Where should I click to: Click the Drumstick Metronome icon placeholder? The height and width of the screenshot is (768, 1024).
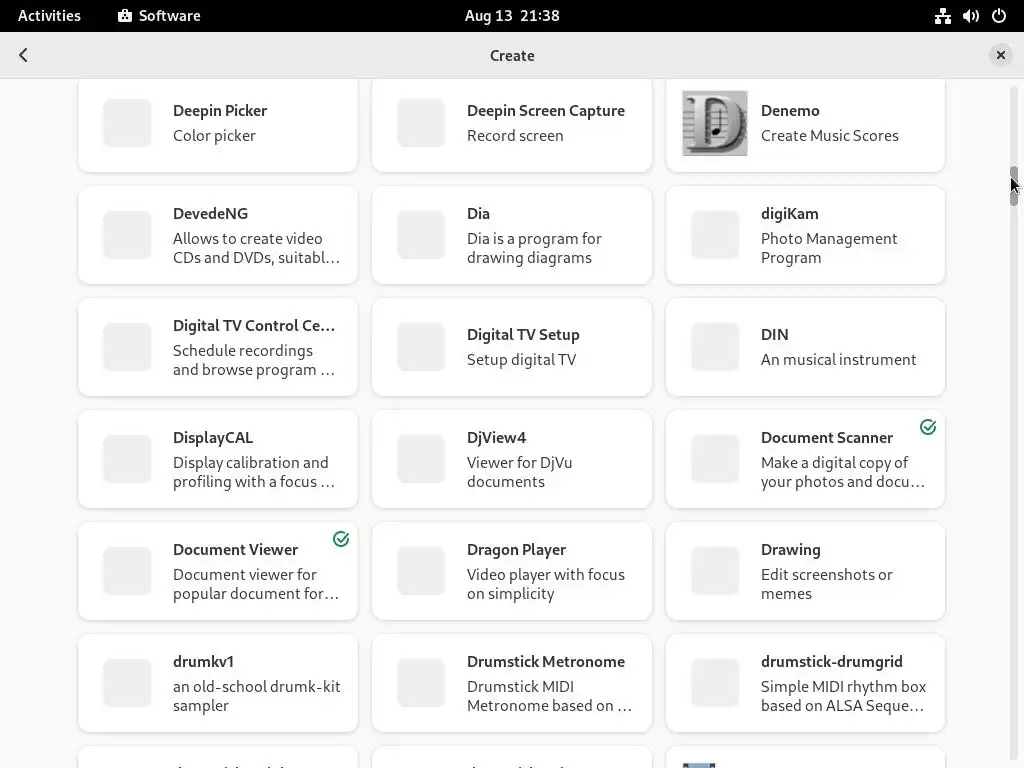(421, 683)
